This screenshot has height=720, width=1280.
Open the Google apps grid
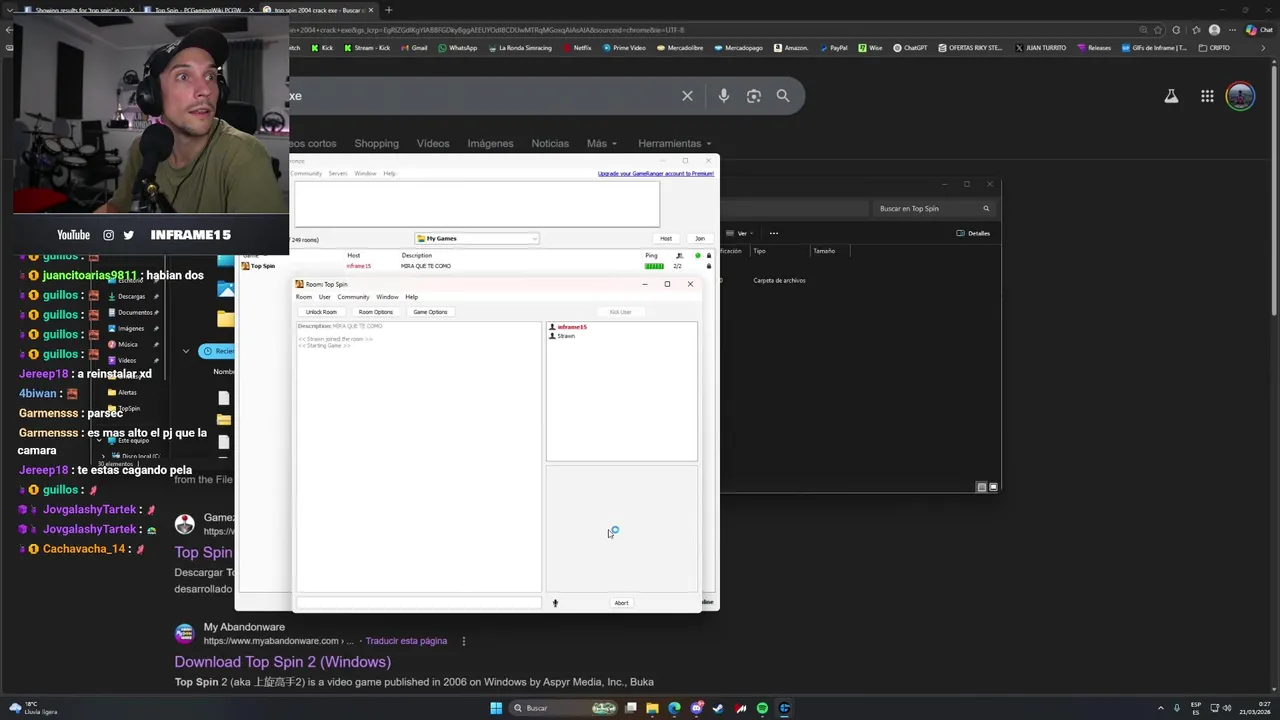(1207, 96)
